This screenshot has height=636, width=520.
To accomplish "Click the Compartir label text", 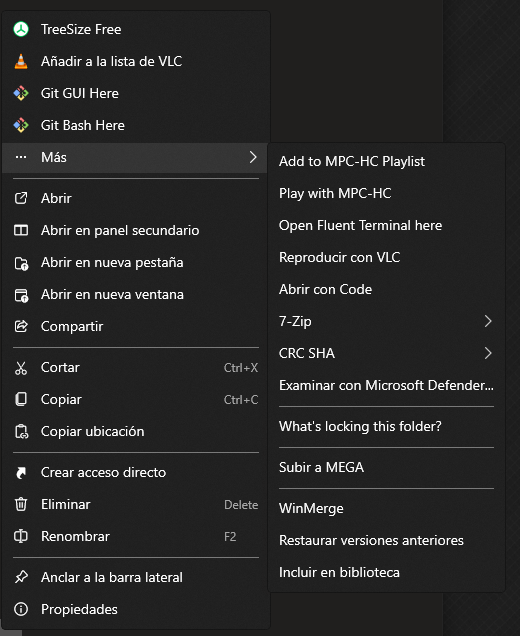I will click(72, 327).
